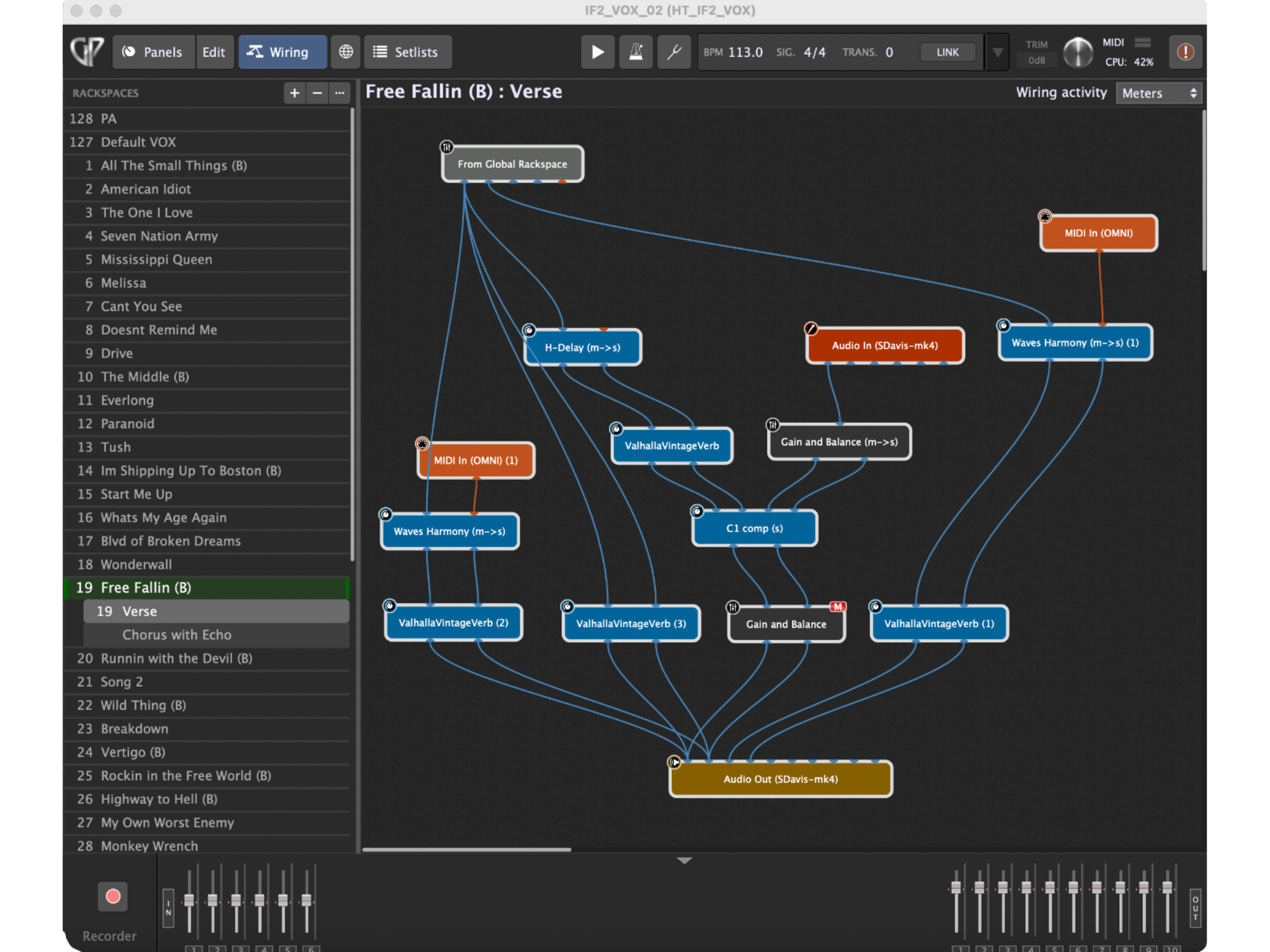Click the ValhallaVintageVerb (2) bypass icon
This screenshot has height=952, width=1270.
[x=389, y=606]
